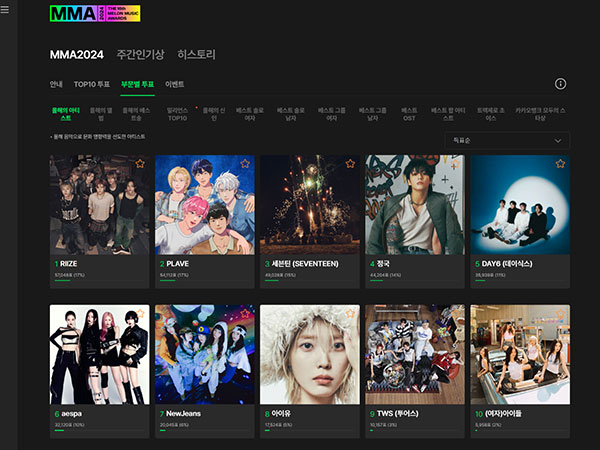Click the name 세븐틴 (SEVENTEEN)
Viewport: 600px width, 450px height.
click(305, 264)
